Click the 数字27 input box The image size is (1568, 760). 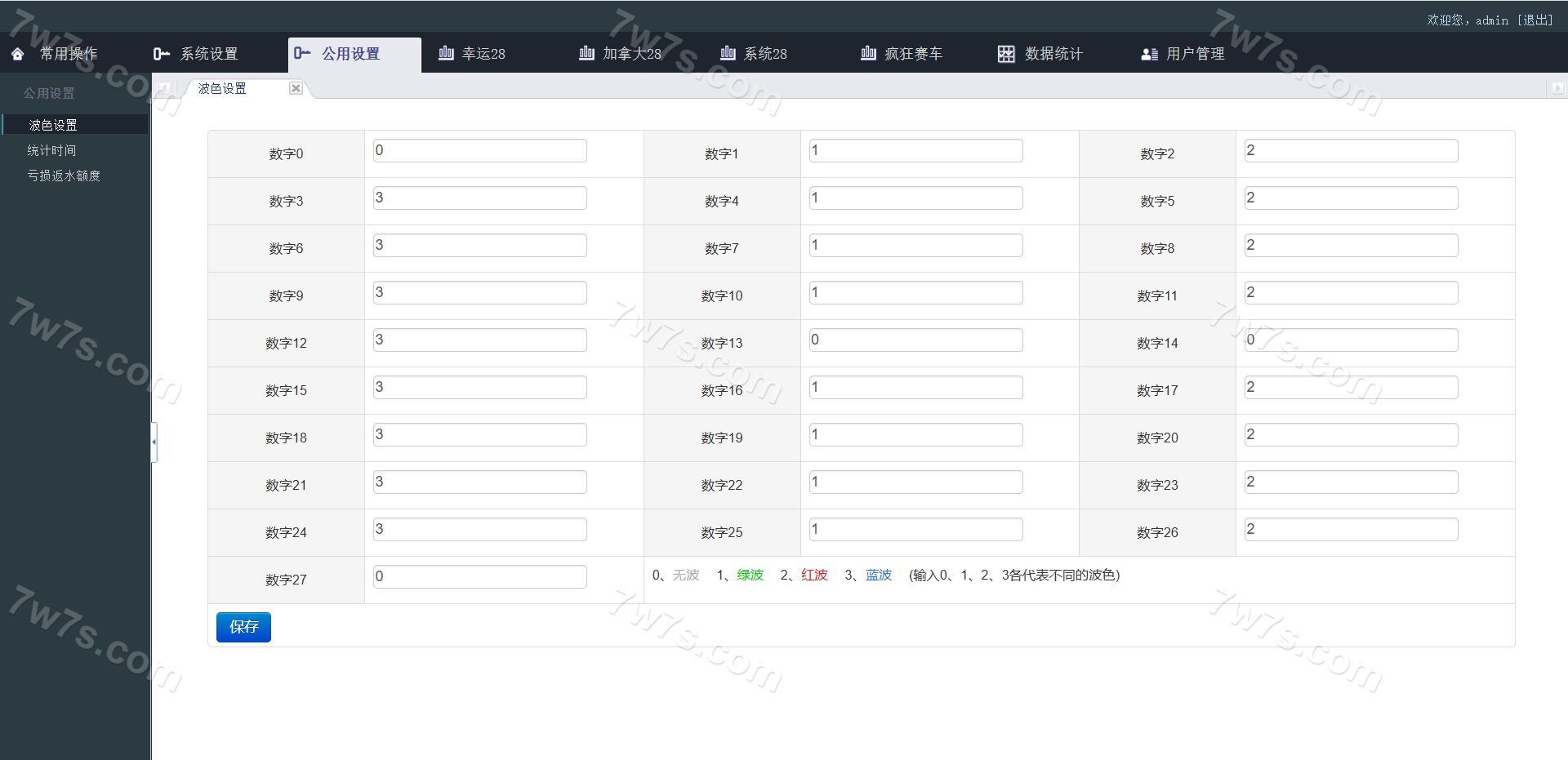(479, 577)
